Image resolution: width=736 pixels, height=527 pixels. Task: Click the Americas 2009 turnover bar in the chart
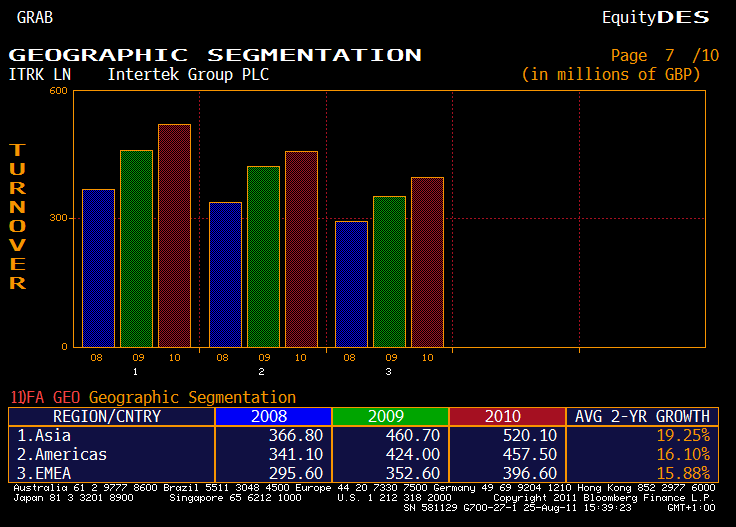(x=263, y=257)
